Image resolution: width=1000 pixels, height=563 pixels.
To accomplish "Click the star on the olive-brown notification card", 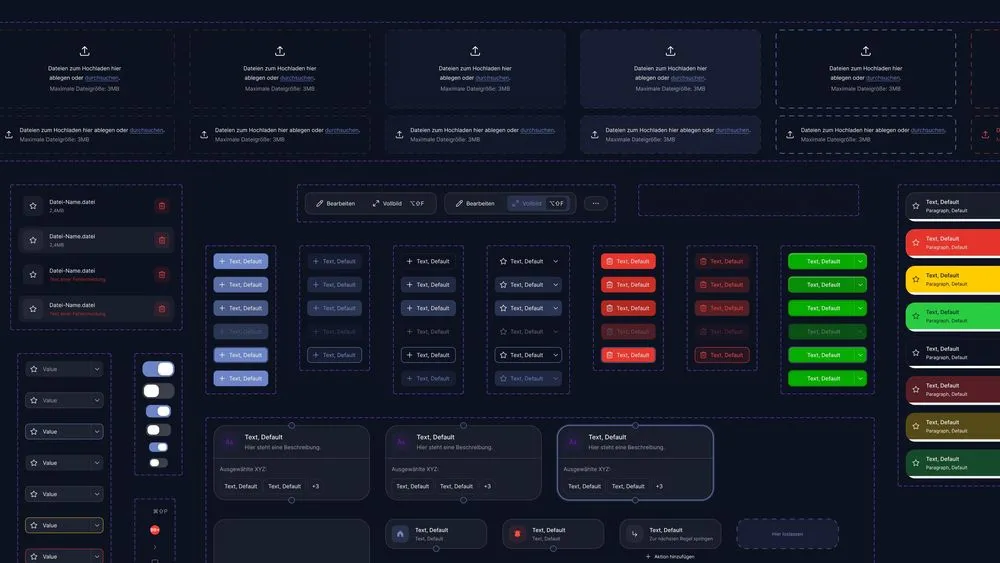I will (916, 426).
